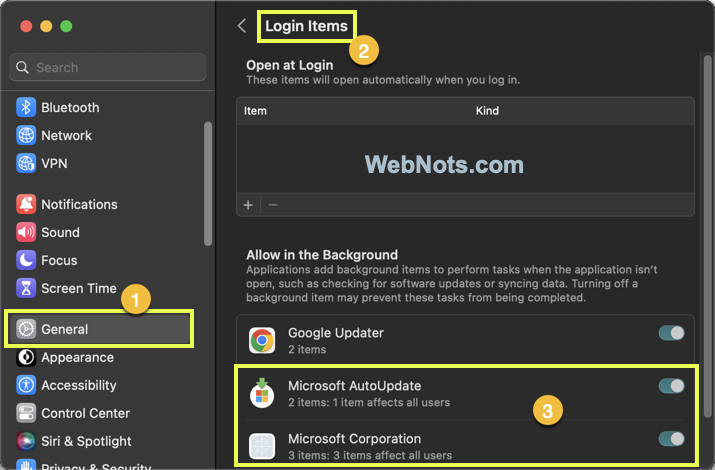
Task: Click the sidebar vertical scrollbar
Action: [208, 183]
